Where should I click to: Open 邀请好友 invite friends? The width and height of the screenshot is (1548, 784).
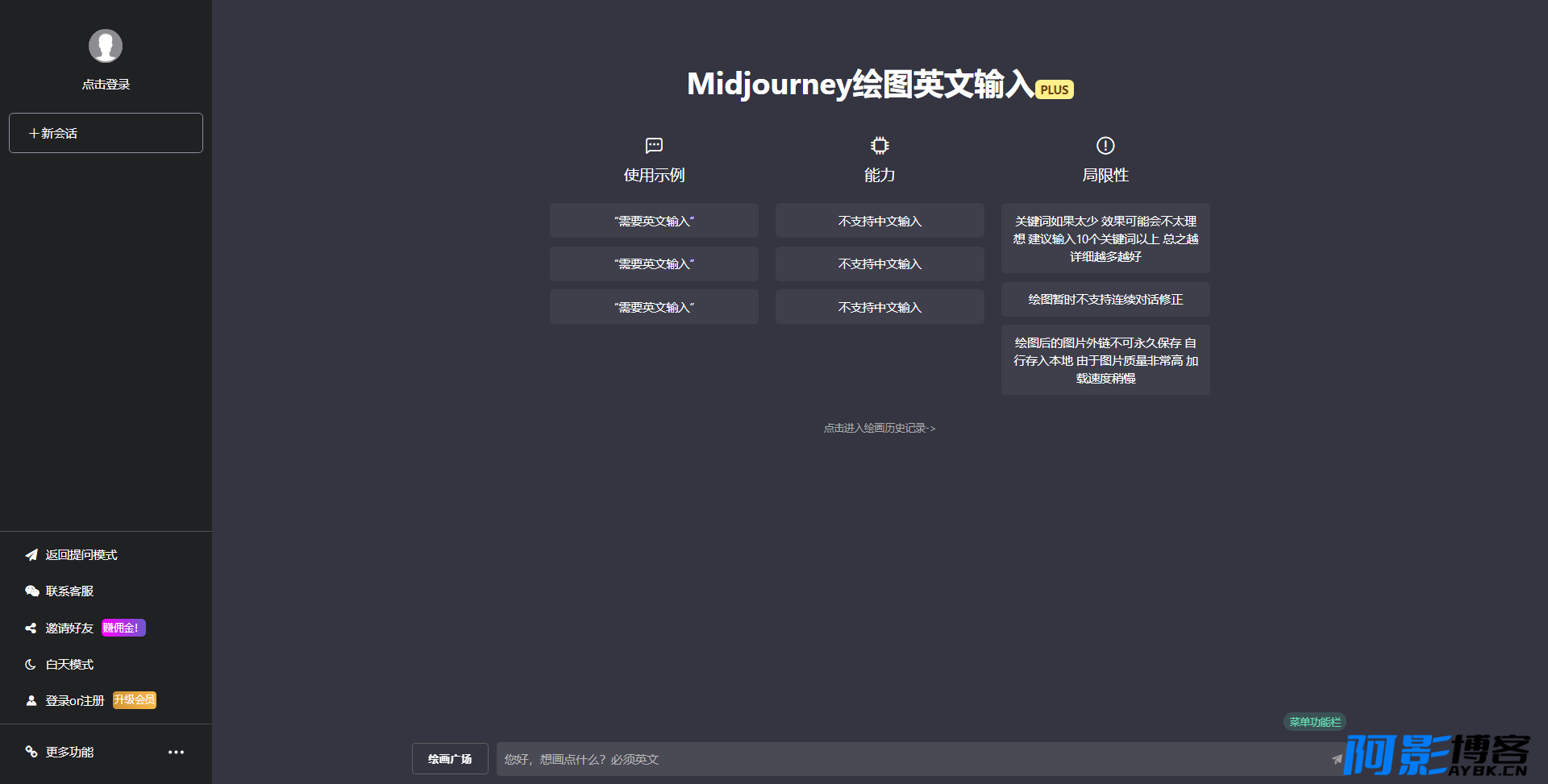click(x=69, y=628)
